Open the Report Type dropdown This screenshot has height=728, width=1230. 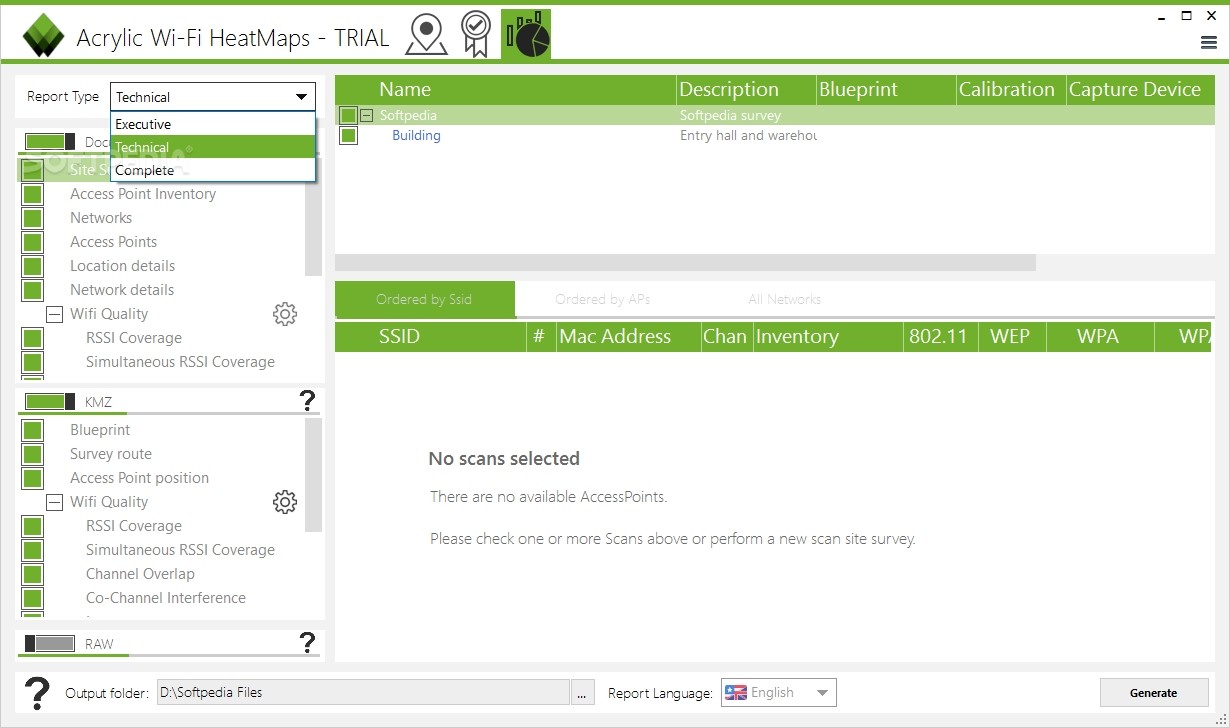pyautogui.click(x=213, y=97)
